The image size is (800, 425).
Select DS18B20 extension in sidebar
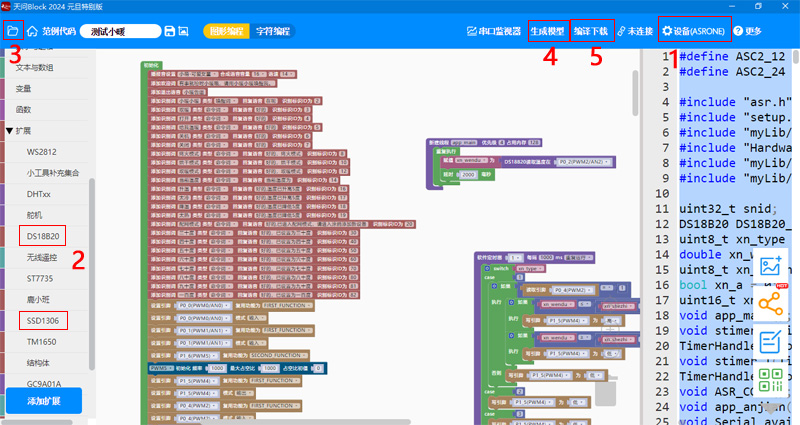[43, 236]
